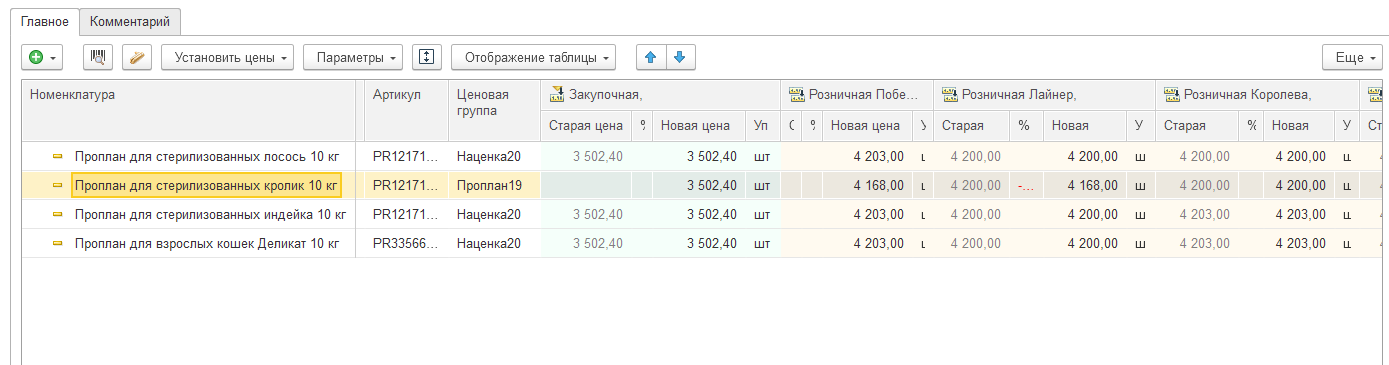The image size is (1389, 365).
Task: Click the barcode scanner icon
Action: 98,57
